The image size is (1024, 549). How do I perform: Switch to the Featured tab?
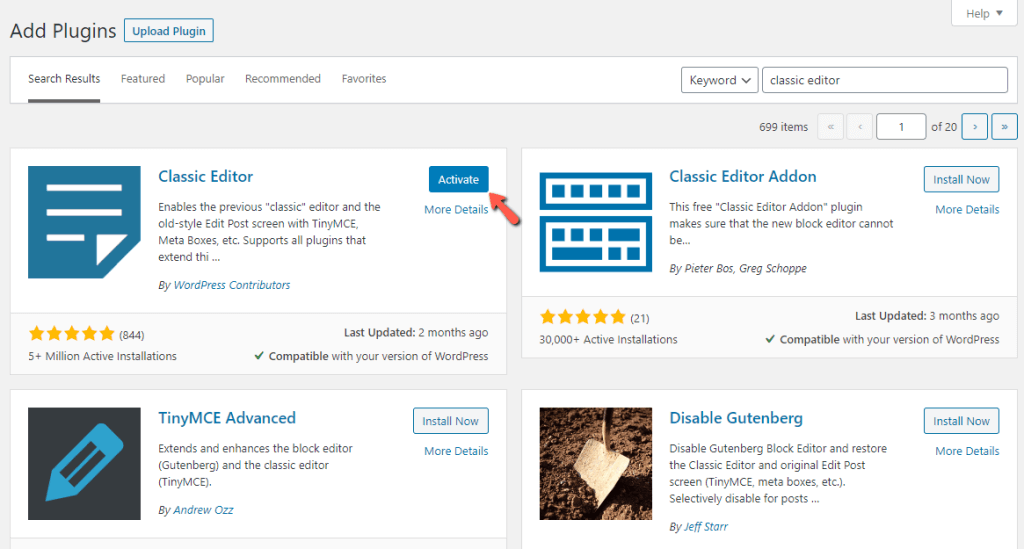coord(143,79)
